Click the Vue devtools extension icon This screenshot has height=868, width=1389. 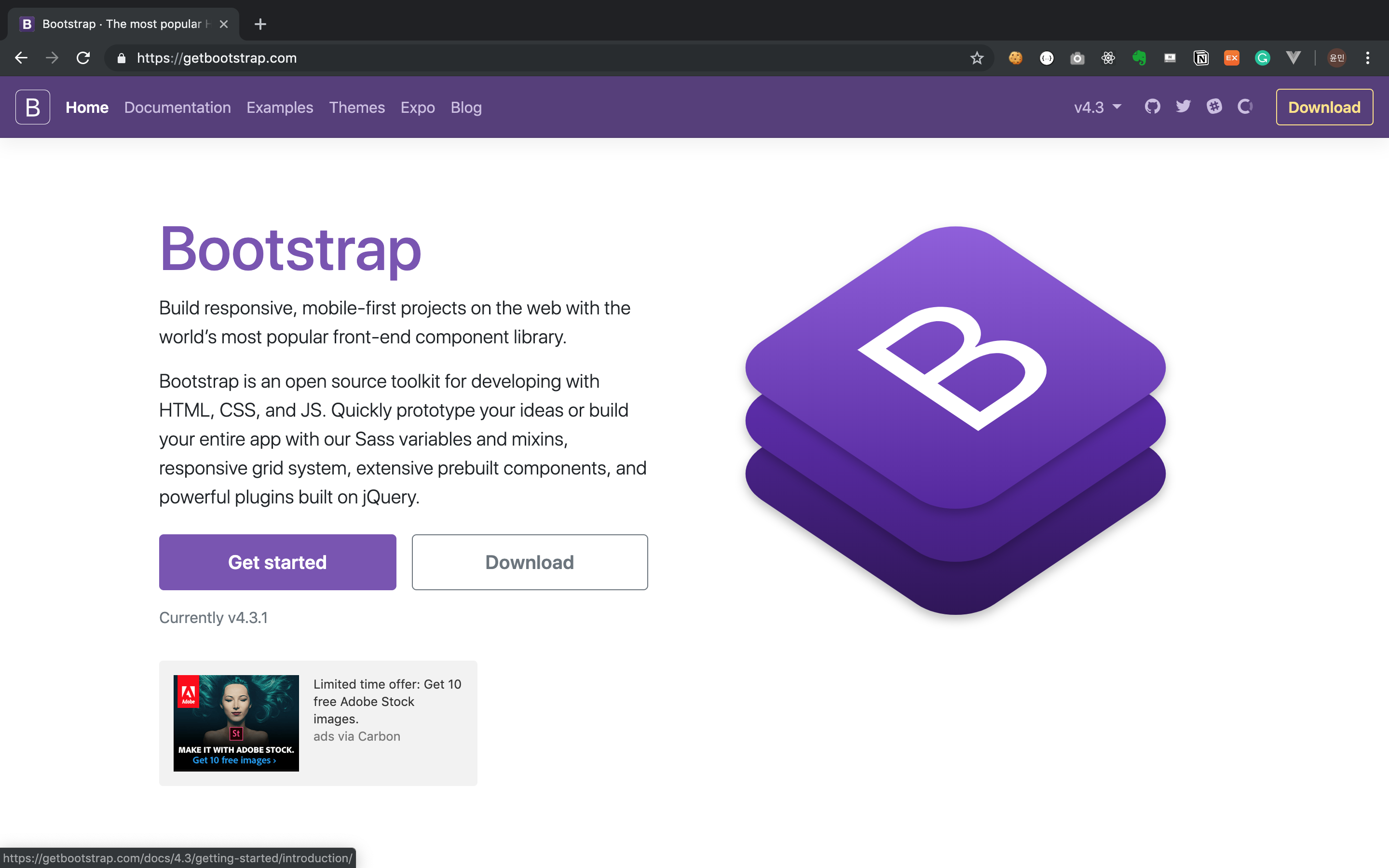click(1293, 58)
